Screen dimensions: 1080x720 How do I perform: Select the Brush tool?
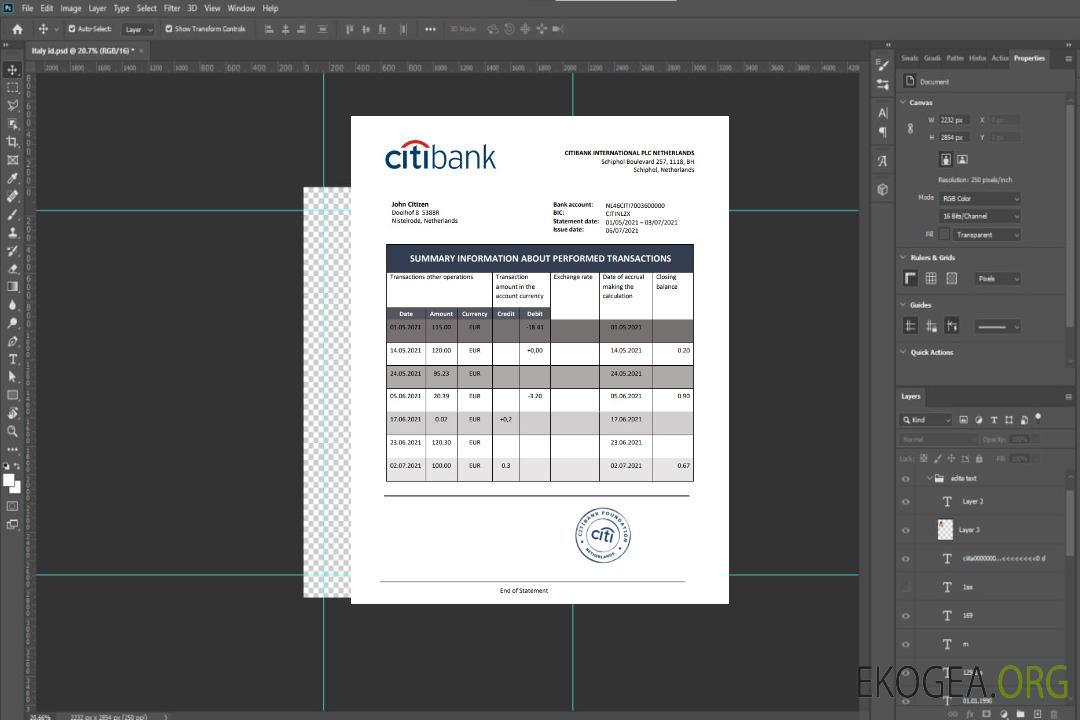tap(12, 214)
